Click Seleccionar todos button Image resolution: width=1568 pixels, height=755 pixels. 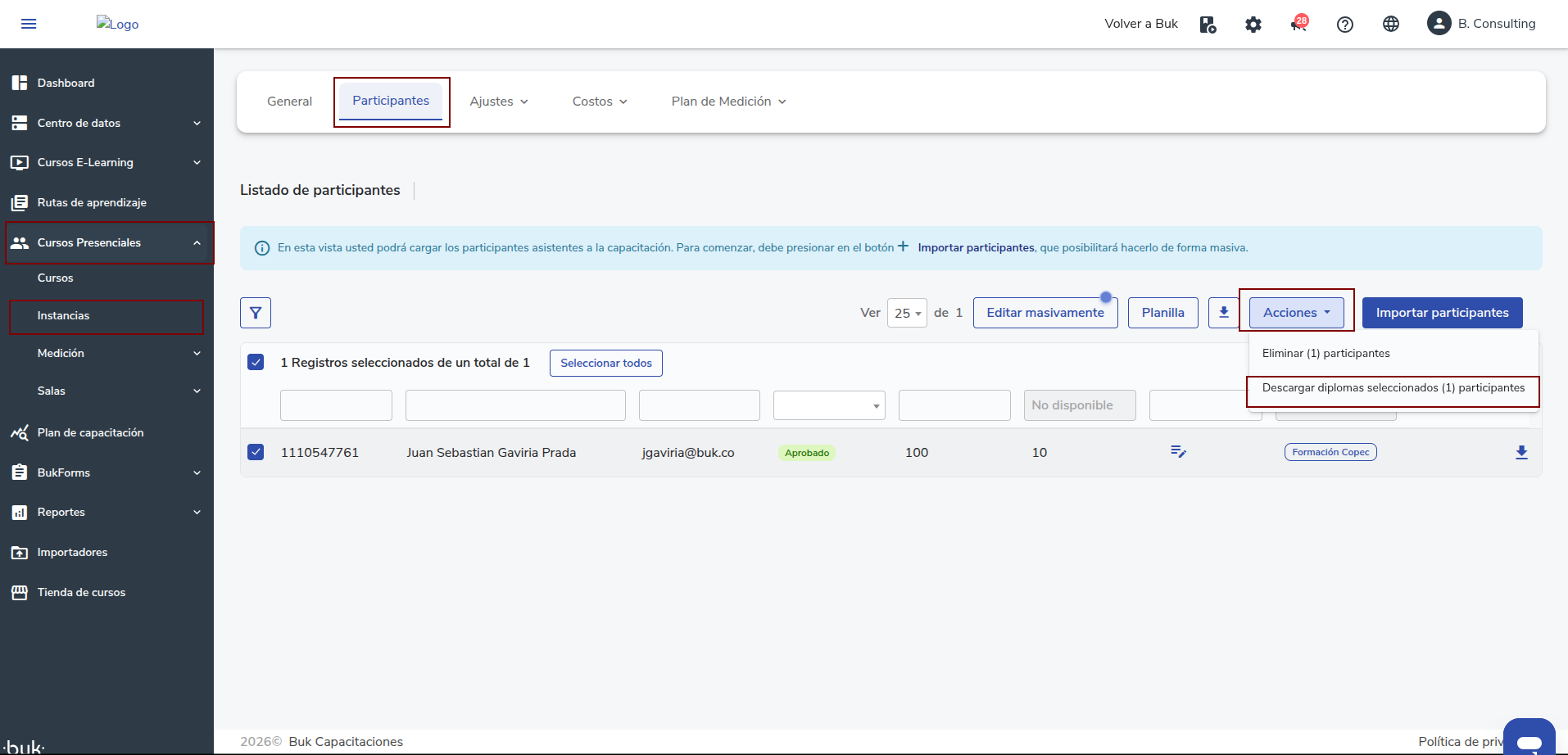pyautogui.click(x=606, y=363)
